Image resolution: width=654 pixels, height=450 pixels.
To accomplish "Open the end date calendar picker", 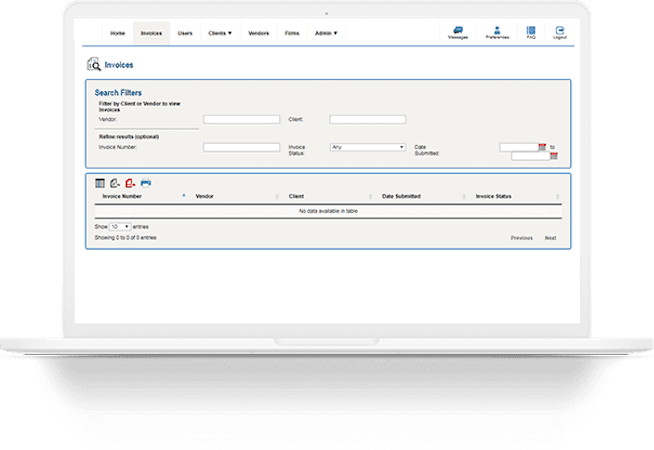I will [553, 156].
